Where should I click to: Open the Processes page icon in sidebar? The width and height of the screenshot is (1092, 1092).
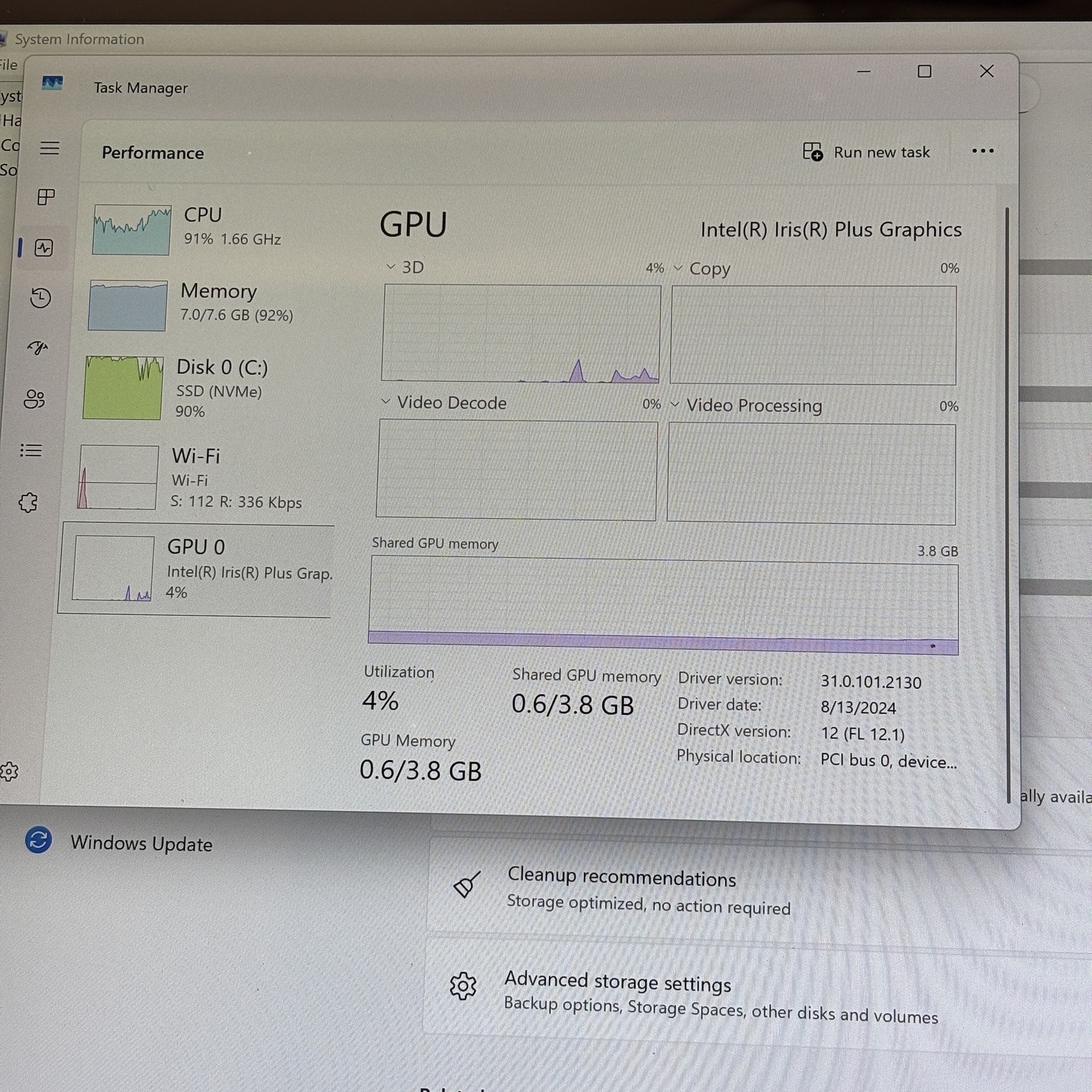(46, 197)
